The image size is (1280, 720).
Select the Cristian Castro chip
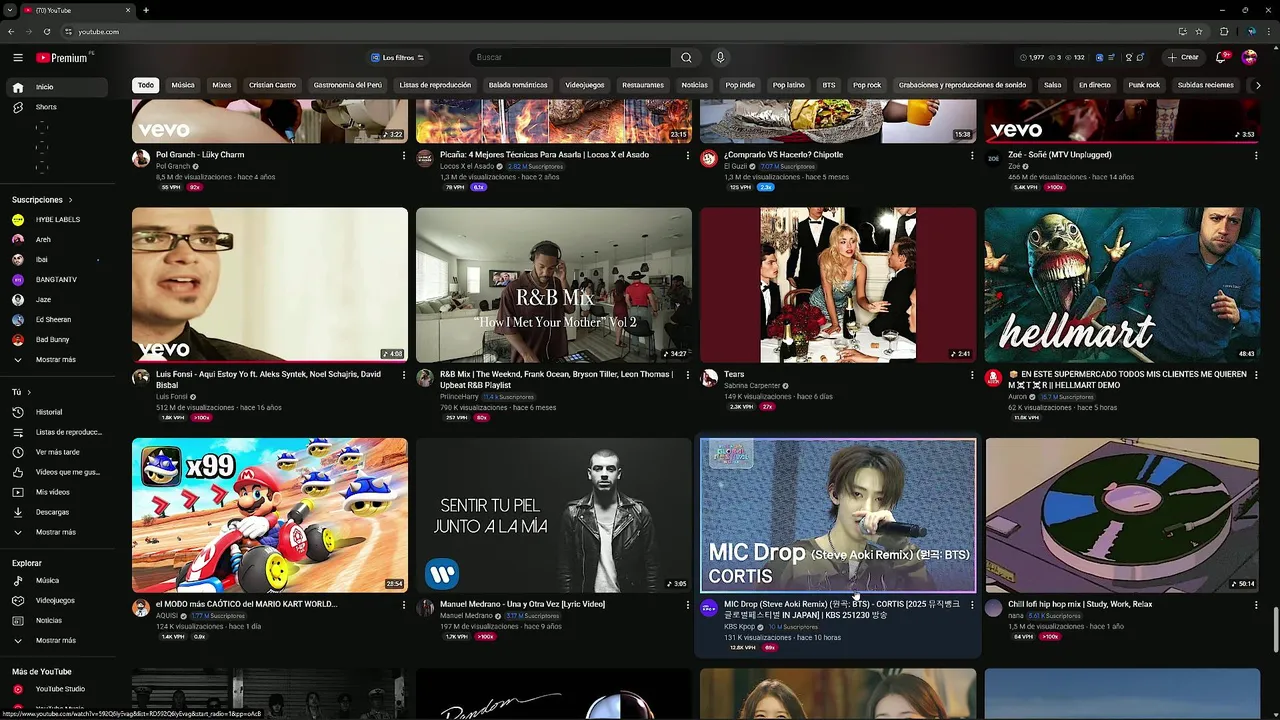(273, 85)
